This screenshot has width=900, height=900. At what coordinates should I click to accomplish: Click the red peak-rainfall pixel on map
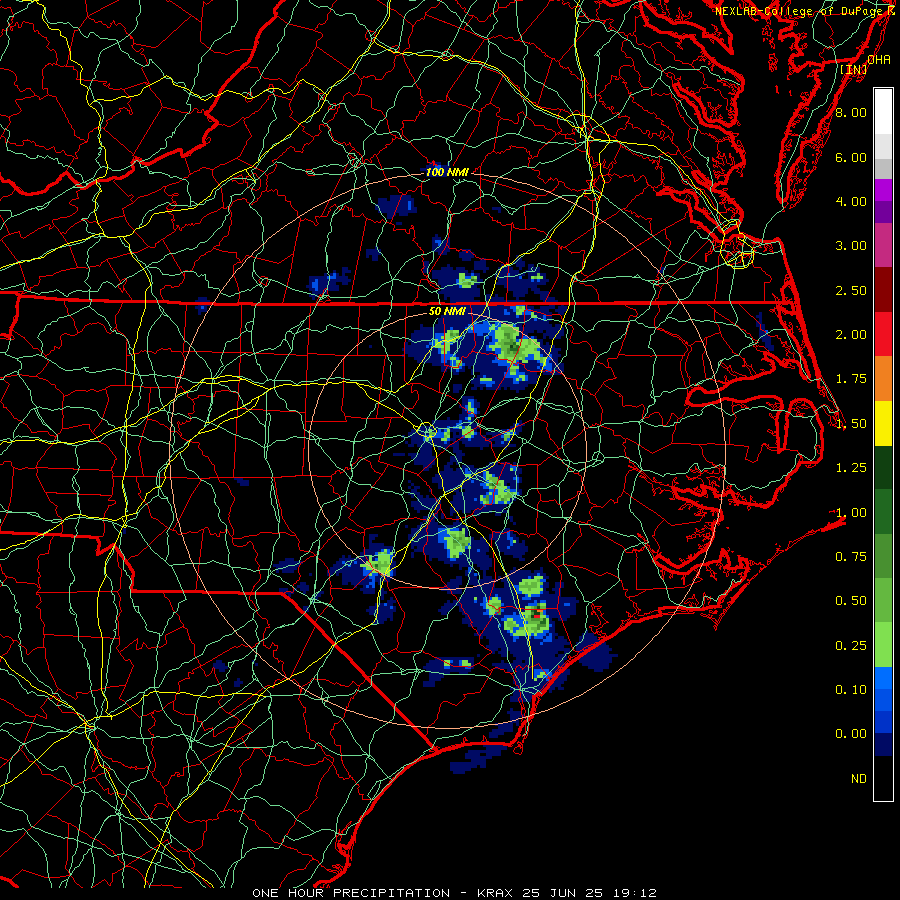point(537,615)
